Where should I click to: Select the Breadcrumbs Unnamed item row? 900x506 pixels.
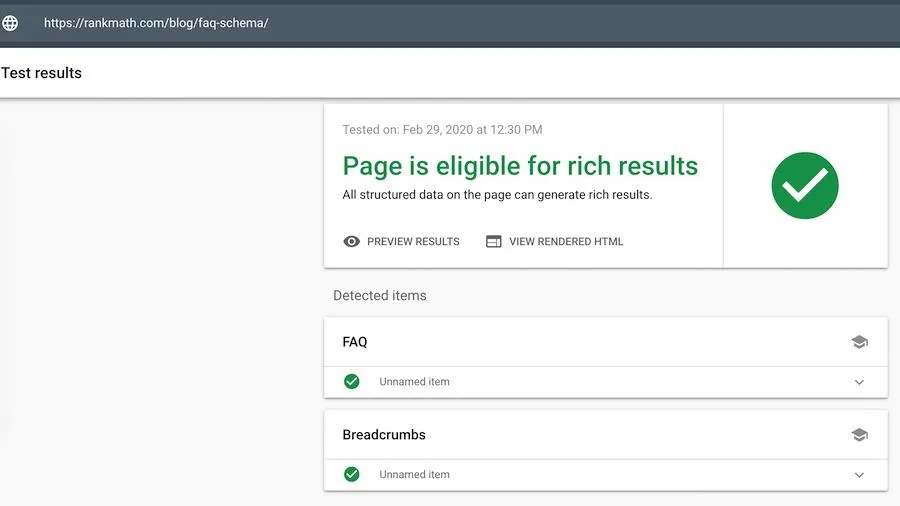[414, 475]
